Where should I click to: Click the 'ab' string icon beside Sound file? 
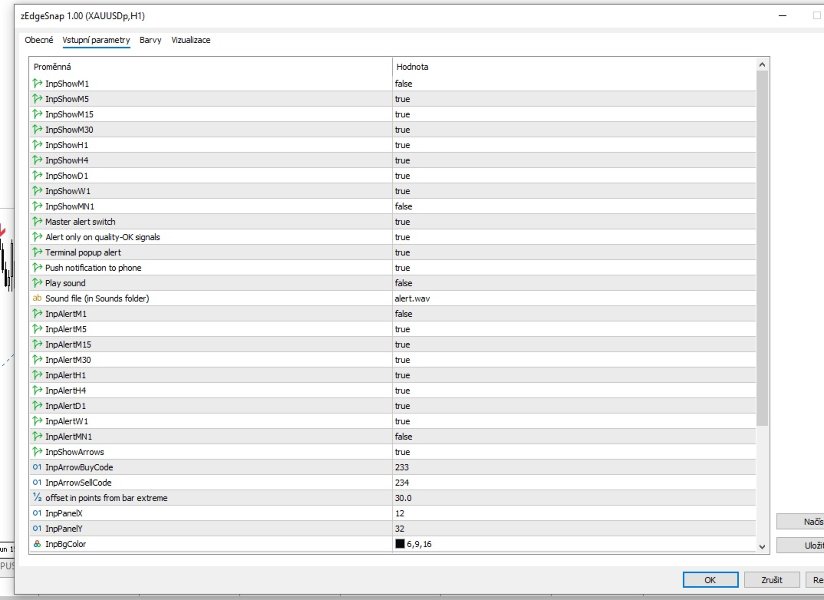coord(37,298)
